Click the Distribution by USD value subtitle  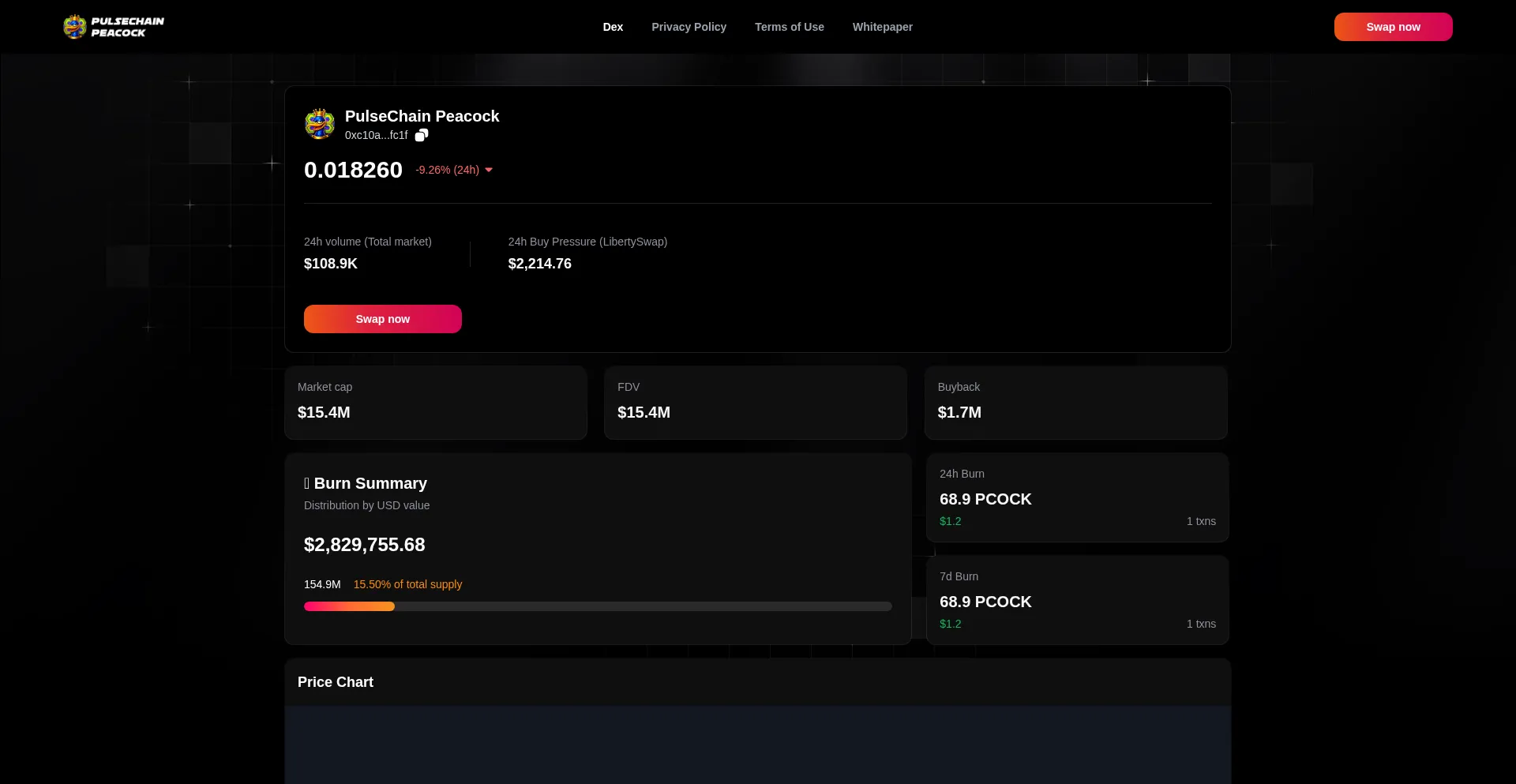367,505
